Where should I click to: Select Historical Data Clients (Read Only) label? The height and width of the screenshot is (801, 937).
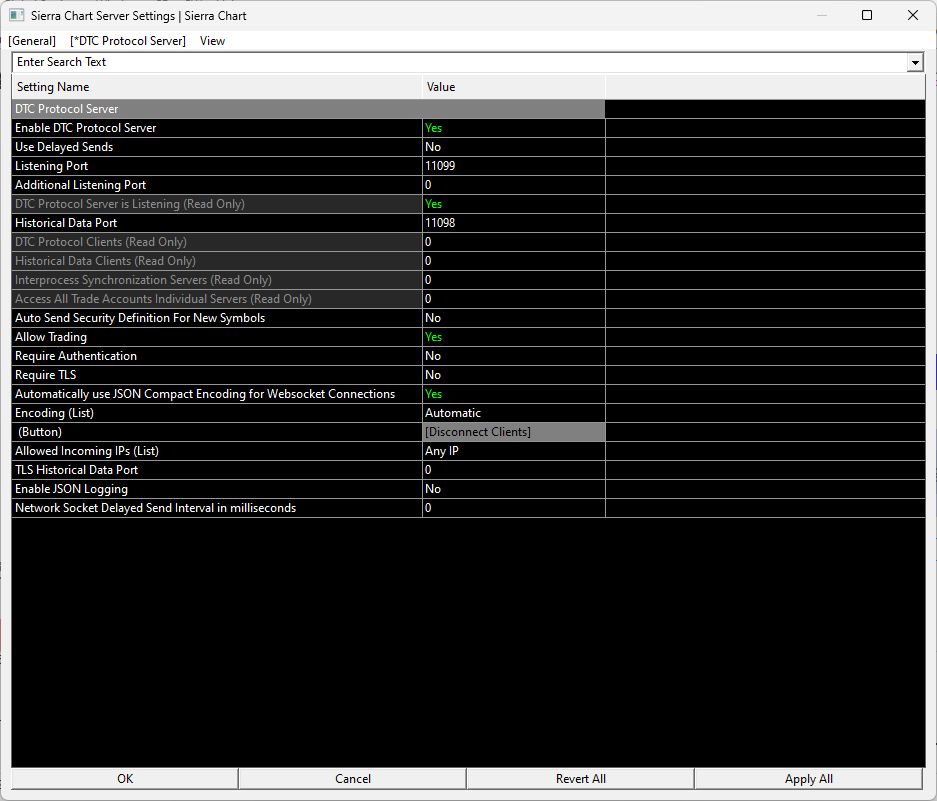pyautogui.click(x=217, y=261)
